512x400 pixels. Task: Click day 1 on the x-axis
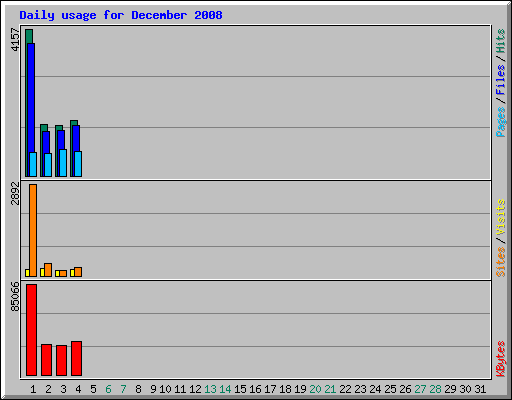[x=33, y=389]
